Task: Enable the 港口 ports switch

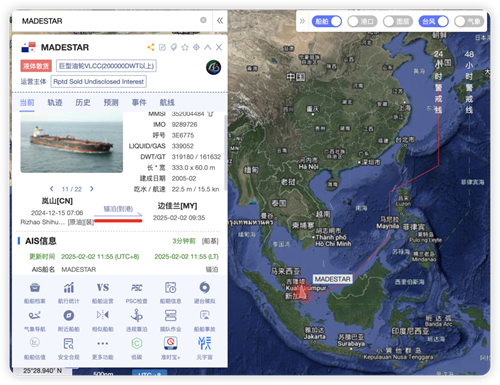Action: [363, 21]
